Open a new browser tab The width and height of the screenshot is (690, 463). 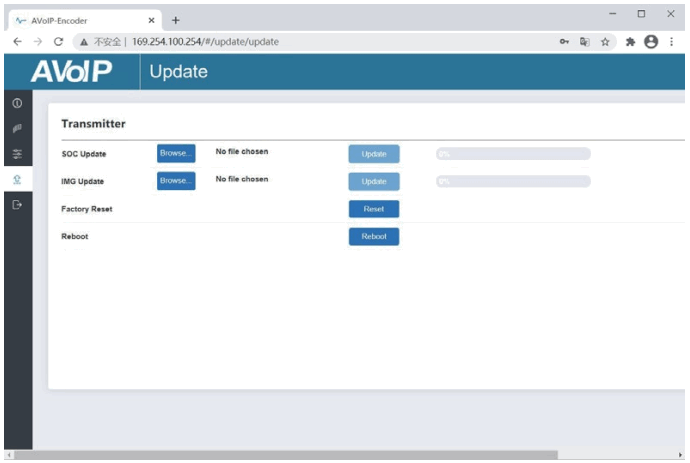(176, 20)
